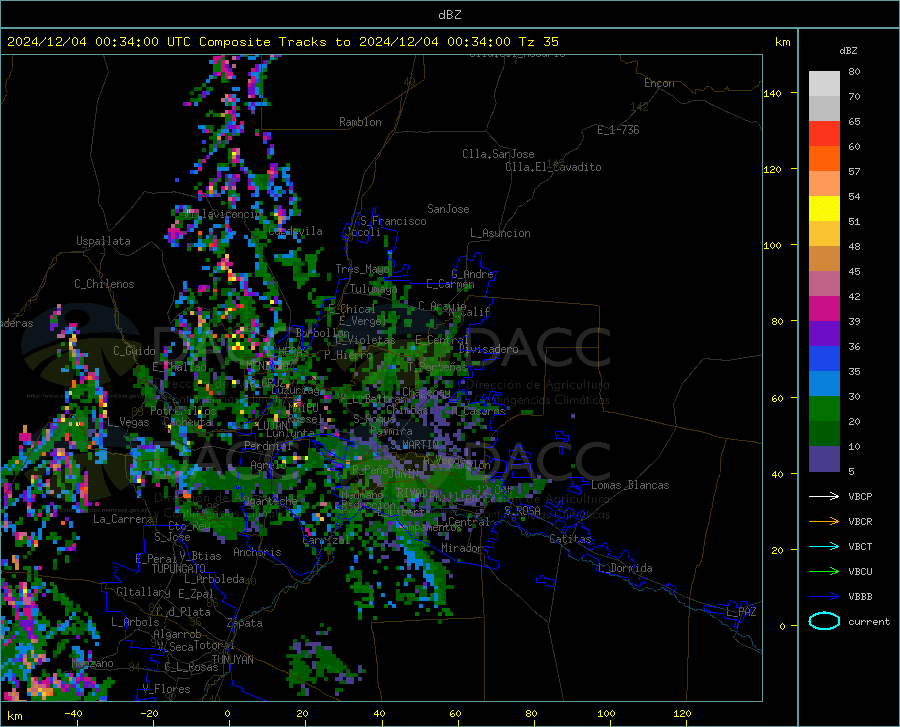Screen dimensions: 900x727
Task: Click the 'C_Guido' place label
Action: click(134, 351)
